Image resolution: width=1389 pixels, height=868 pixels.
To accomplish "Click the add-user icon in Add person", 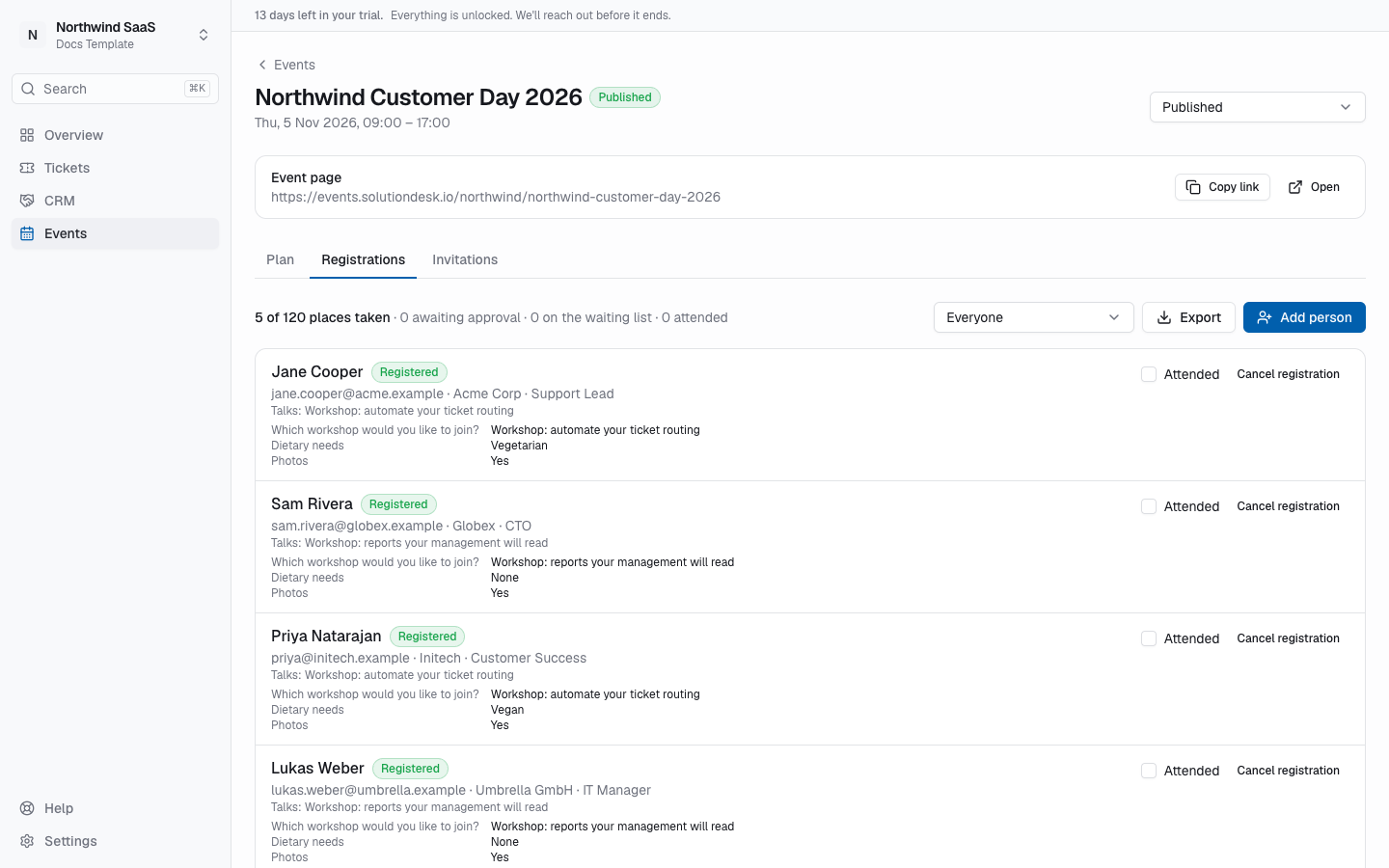I will [x=1265, y=317].
